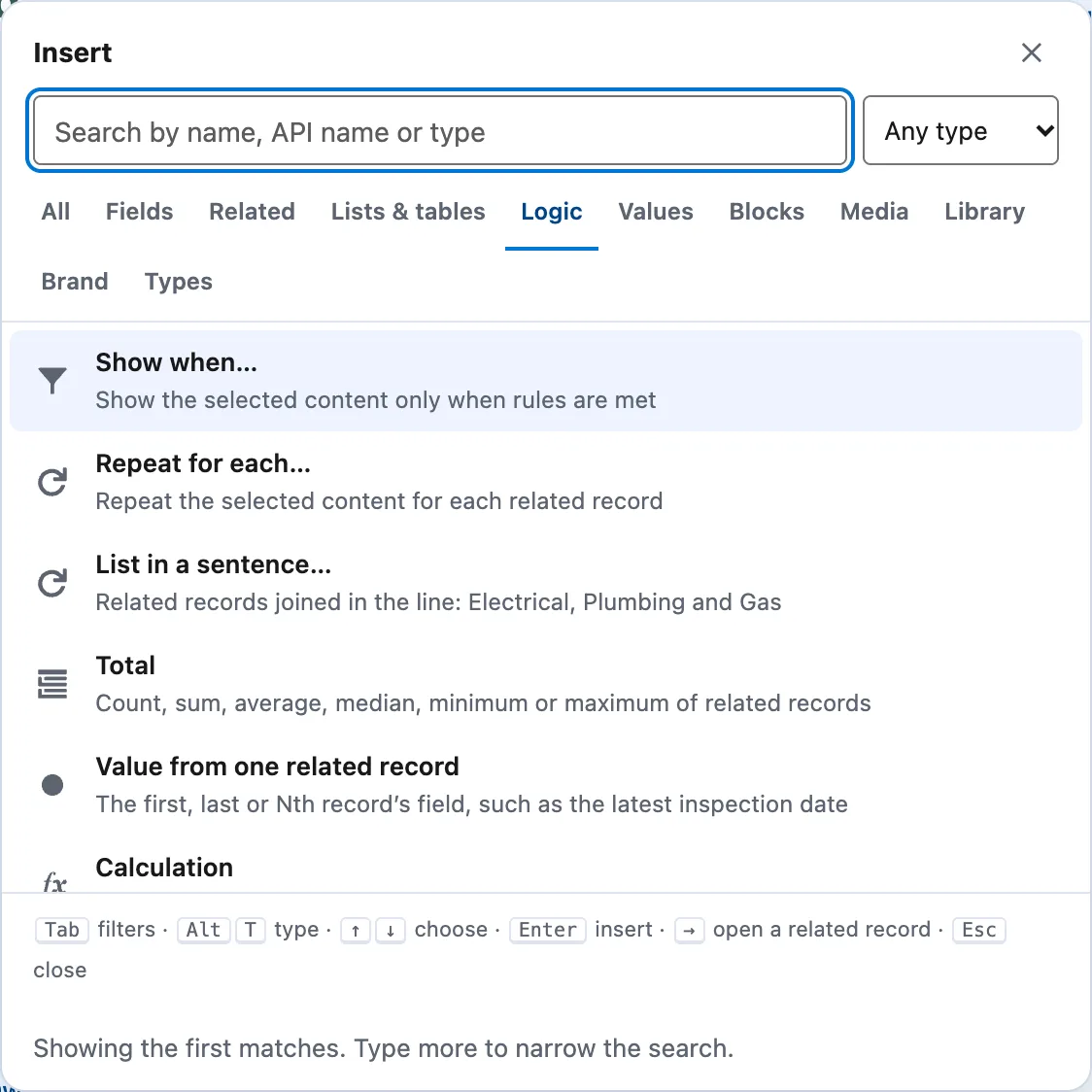Select the Logic tab
1092x1092 pixels.
552,212
